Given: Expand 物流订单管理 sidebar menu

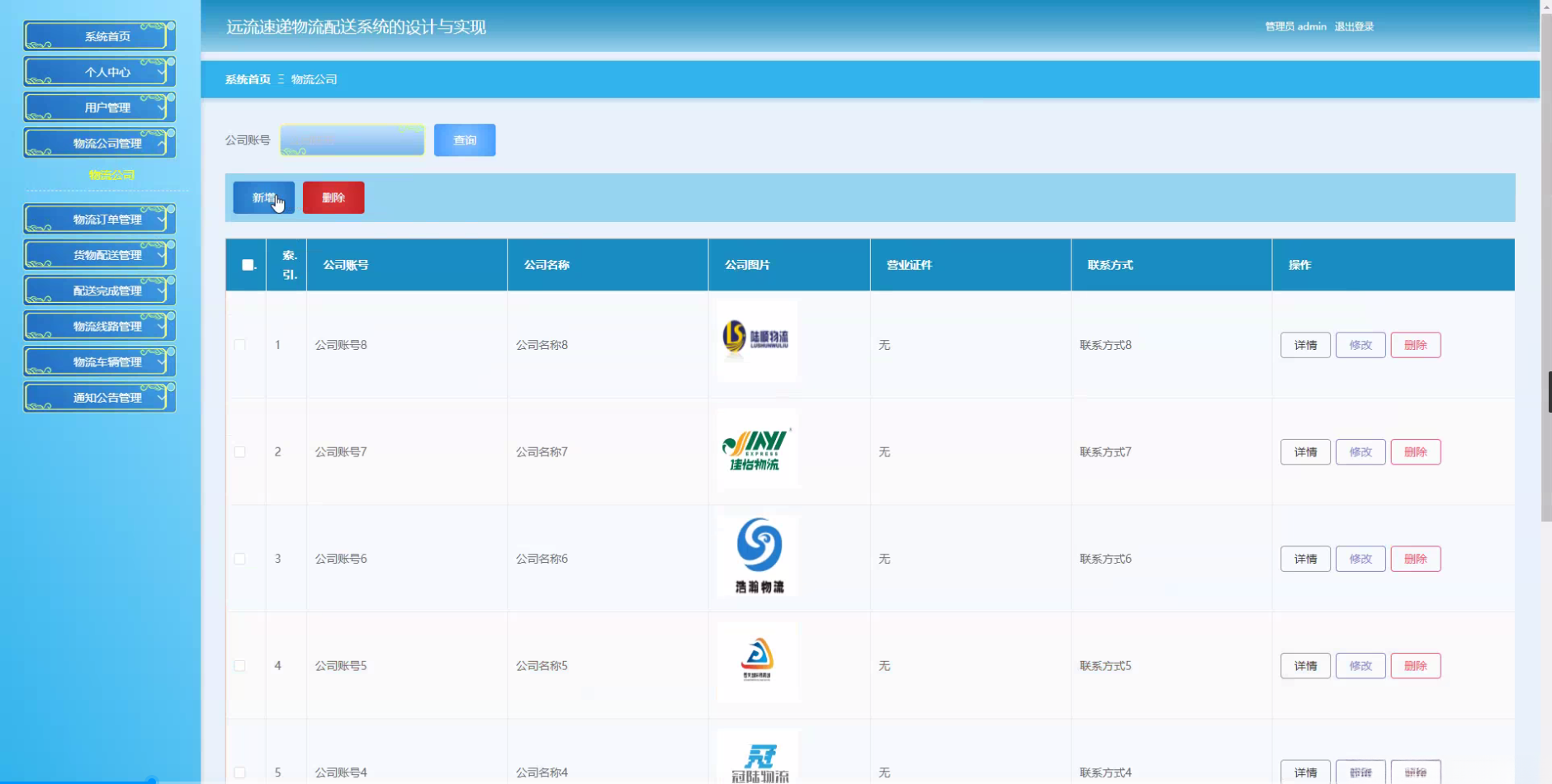Looking at the screenshot, I should (100, 220).
